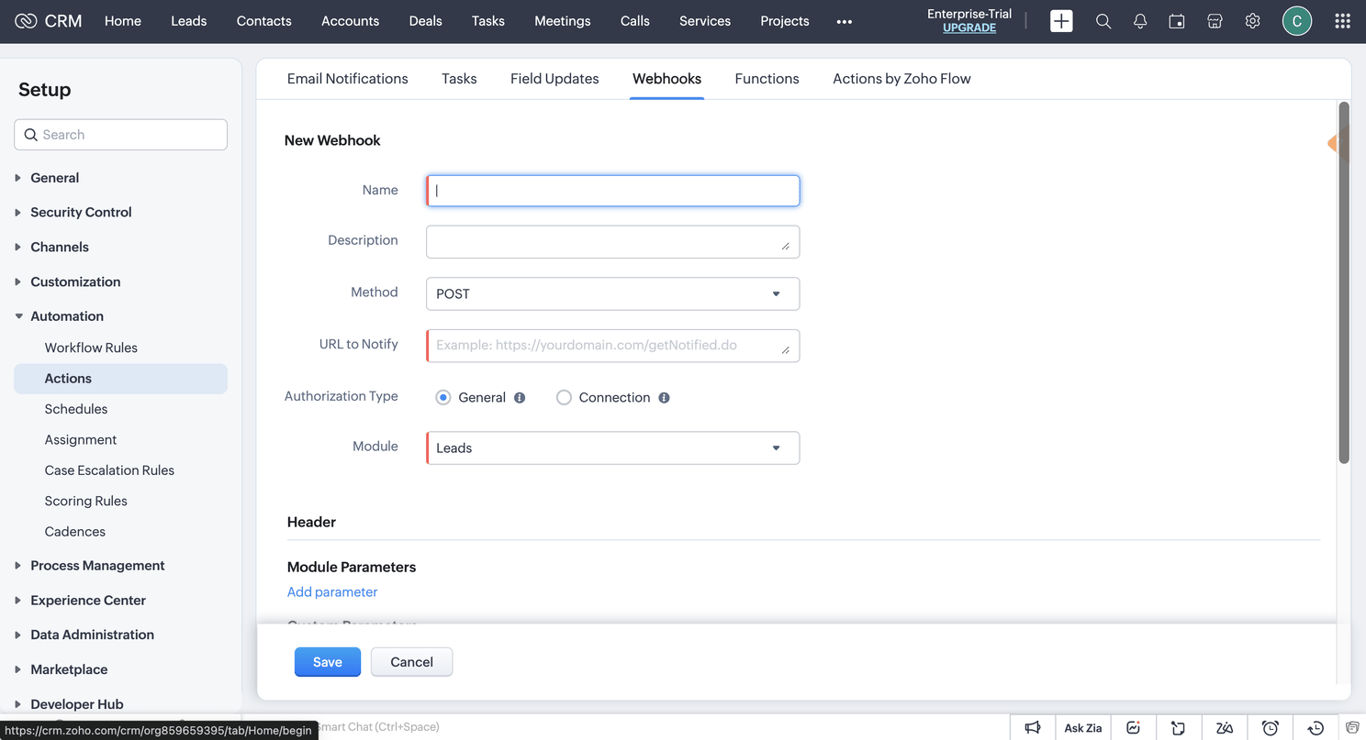Open the Projects module
The height and width of the screenshot is (740, 1366).
[x=785, y=21]
